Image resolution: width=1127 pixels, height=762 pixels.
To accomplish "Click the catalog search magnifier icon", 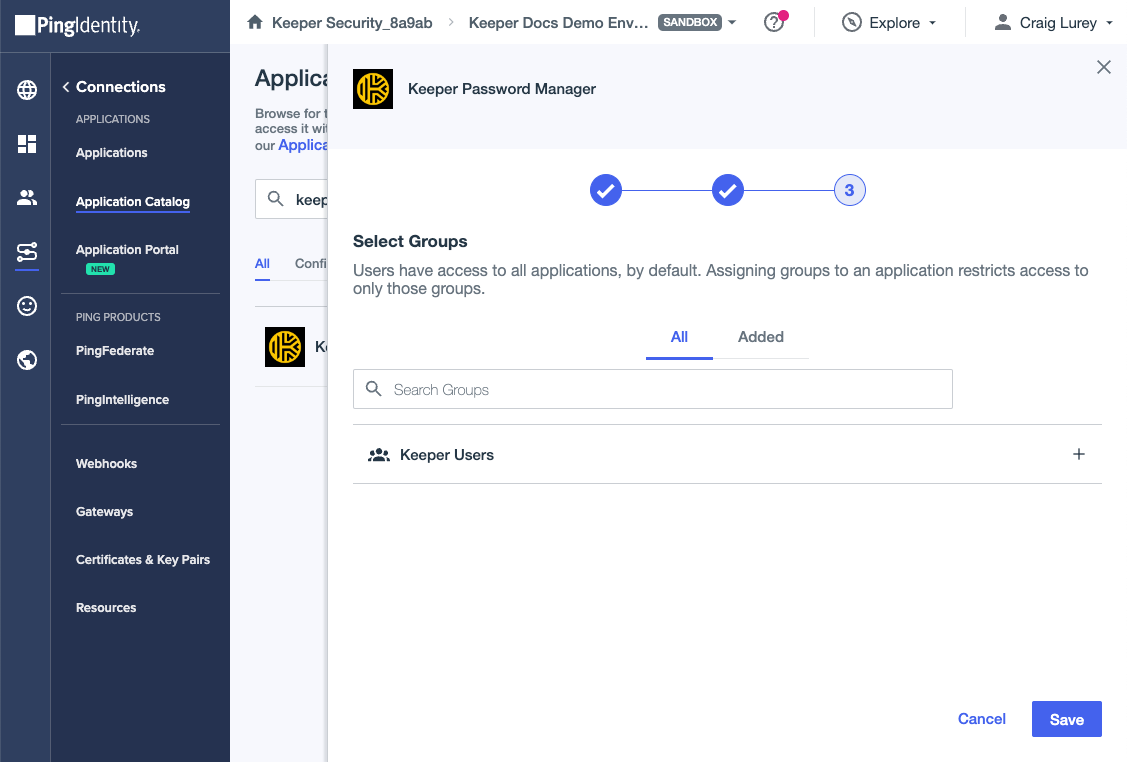I will [x=275, y=198].
